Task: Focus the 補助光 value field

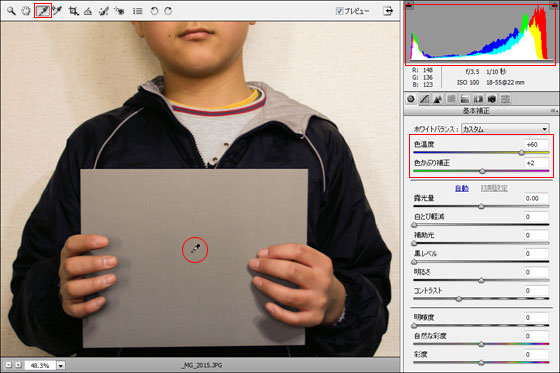Action: pyautogui.click(x=536, y=235)
